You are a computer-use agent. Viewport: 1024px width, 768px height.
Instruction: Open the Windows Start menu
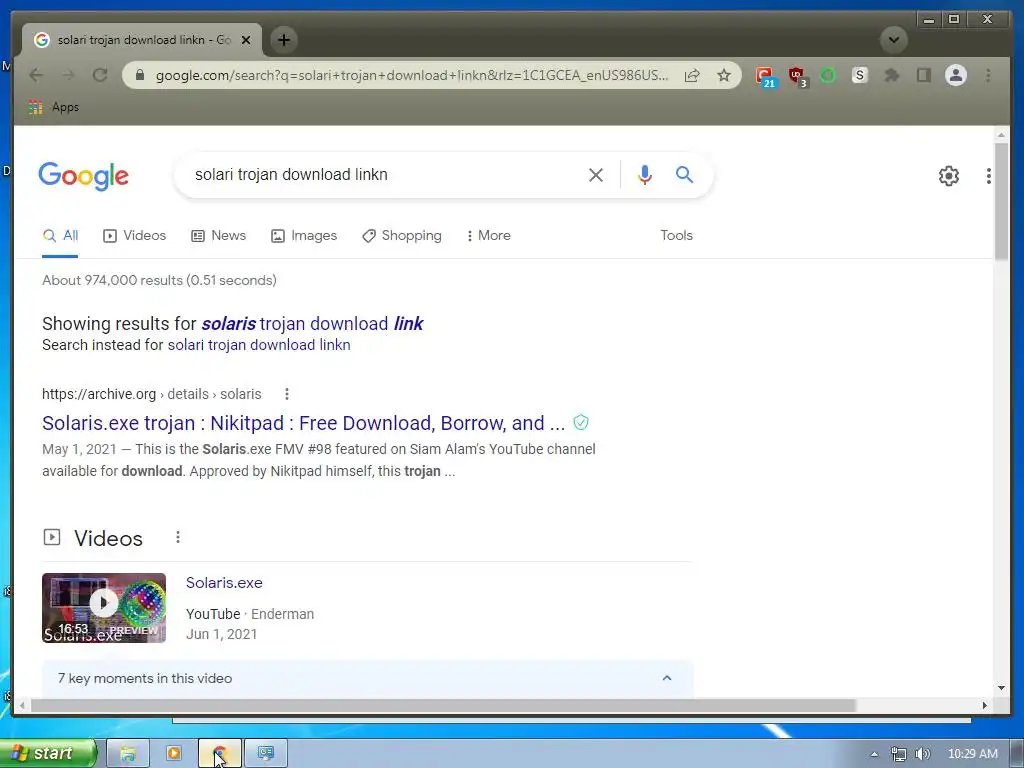(x=47, y=754)
